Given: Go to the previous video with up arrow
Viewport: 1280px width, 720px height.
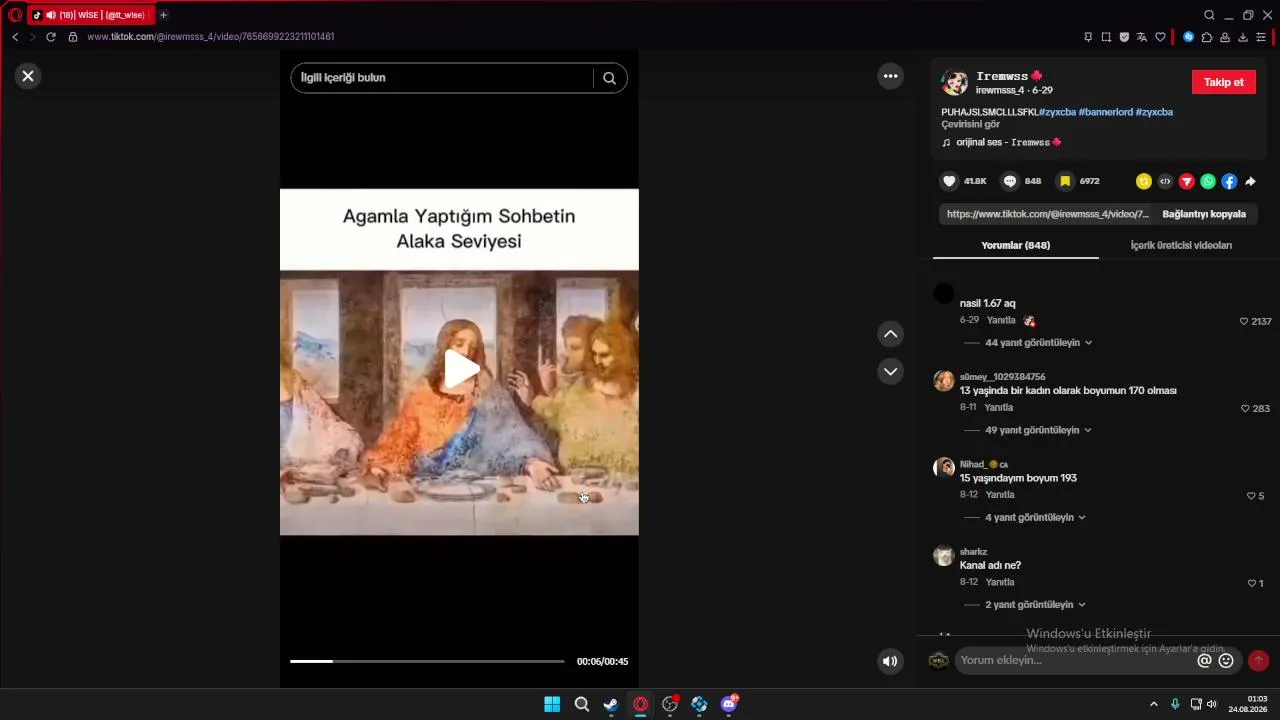Looking at the screenshot, I should [x=890, y=334].
